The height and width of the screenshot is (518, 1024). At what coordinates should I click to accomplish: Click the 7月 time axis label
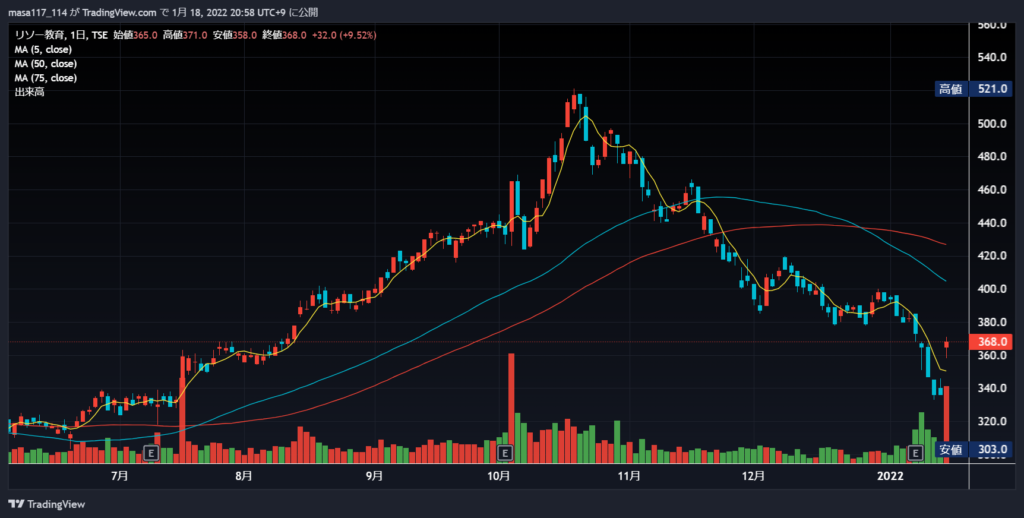(x=120, y=476)
